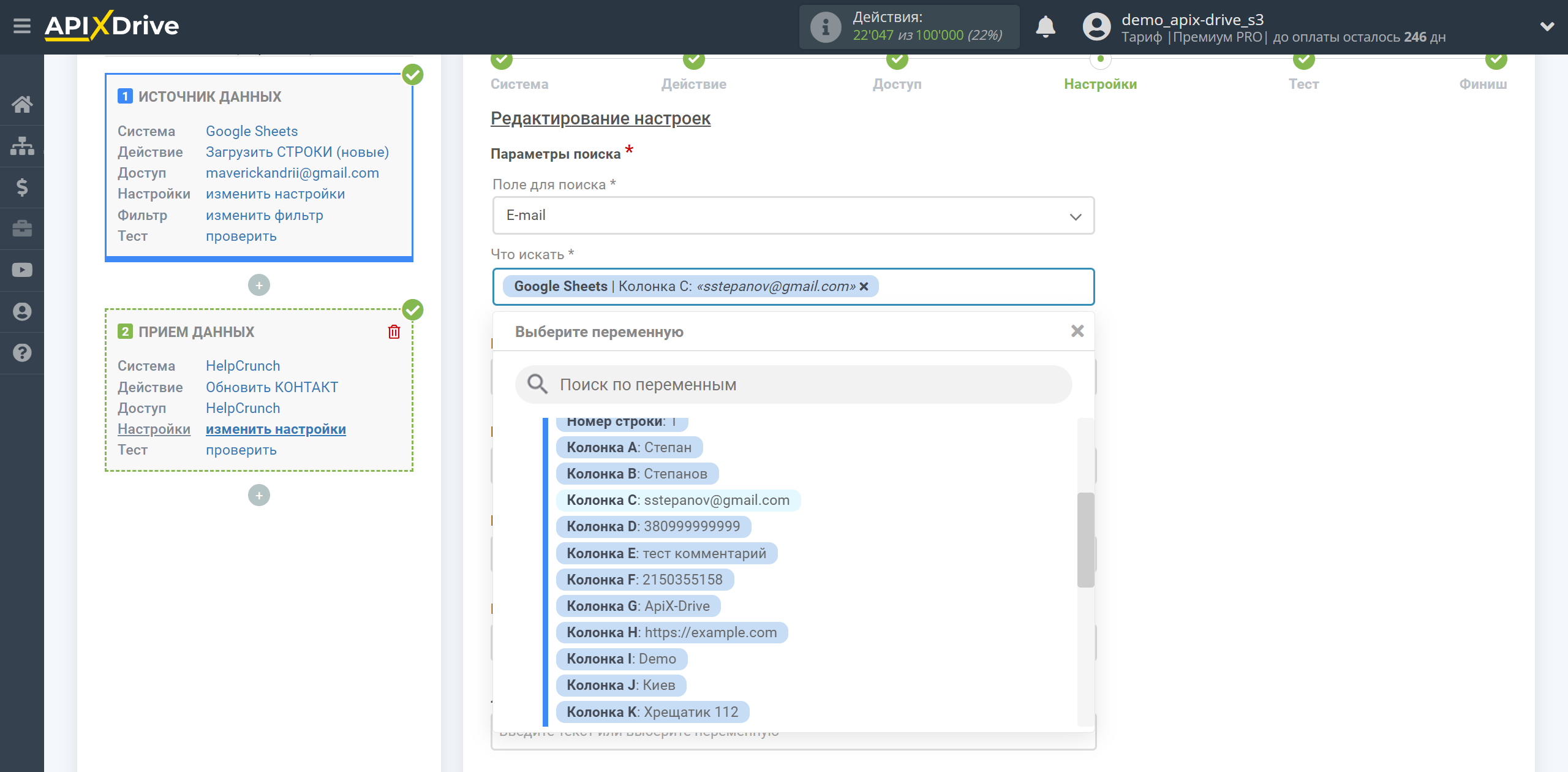Image resolution: width=1568 pixels, height=772 pixels.
Task: Open the briefcase services icon
Action: 22,229
